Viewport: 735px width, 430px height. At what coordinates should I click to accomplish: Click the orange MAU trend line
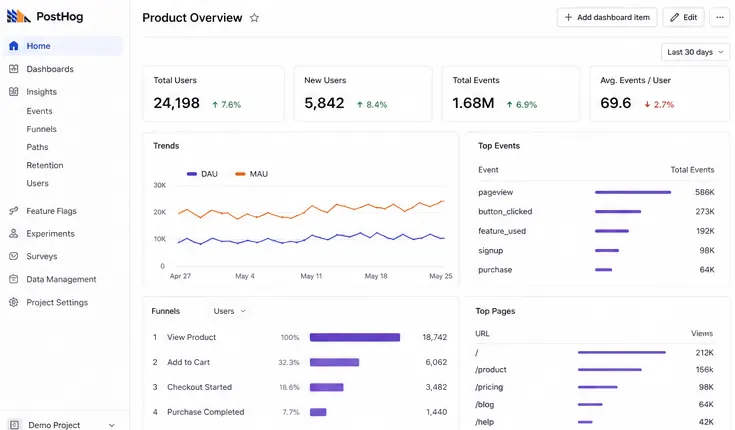pyautogui.click(x=311, y=206)
